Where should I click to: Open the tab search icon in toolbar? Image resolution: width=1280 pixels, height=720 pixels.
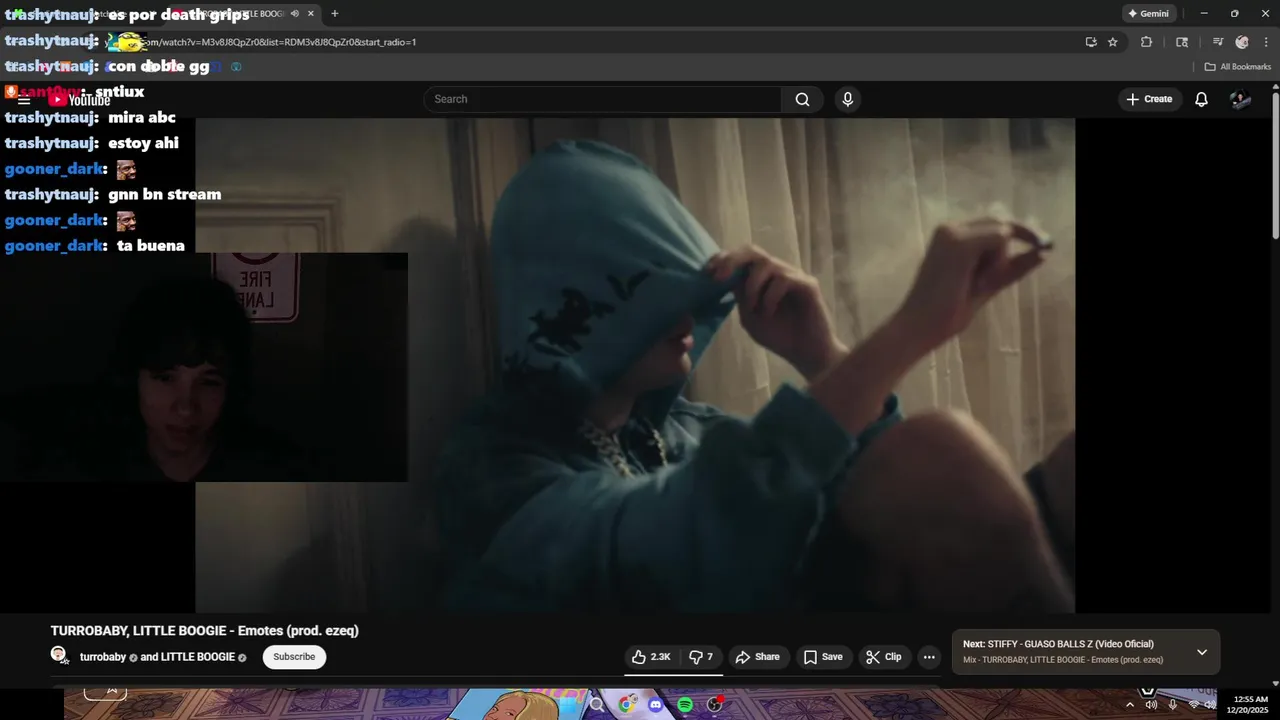coord(1182,42)
